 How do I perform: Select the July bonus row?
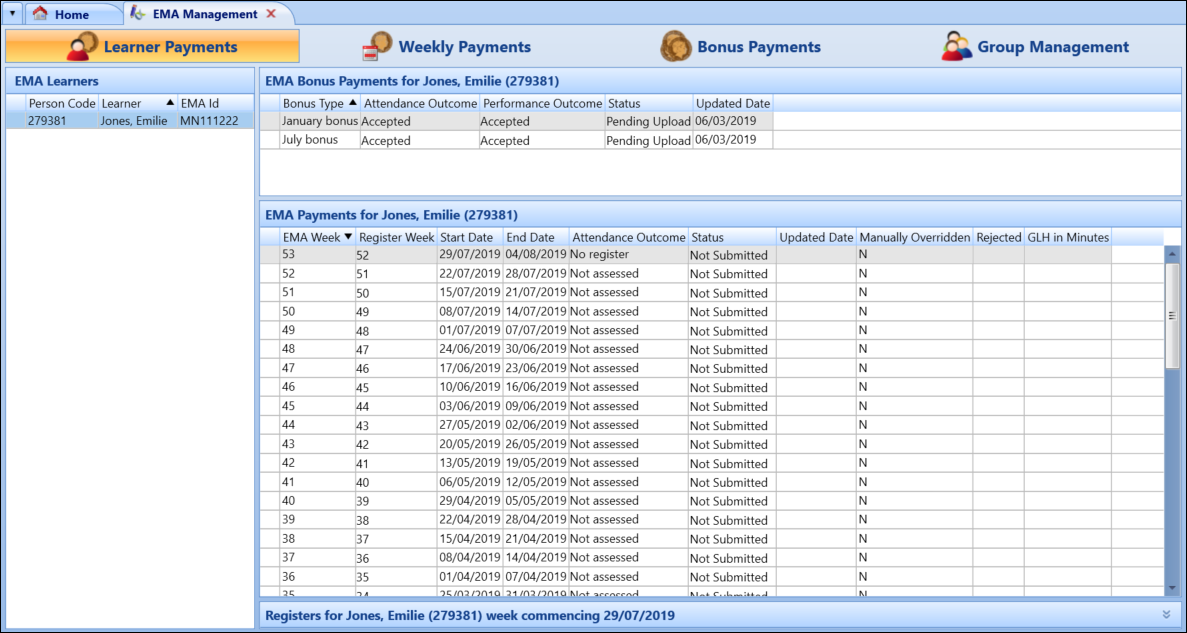point(310,140)
